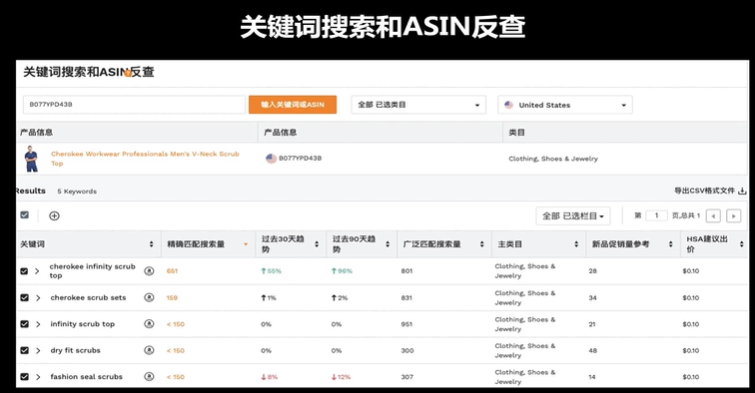This screenshot has height=393, width=755.
Task: Uncheck dry fit scrubs row
Action: point(24,350)
